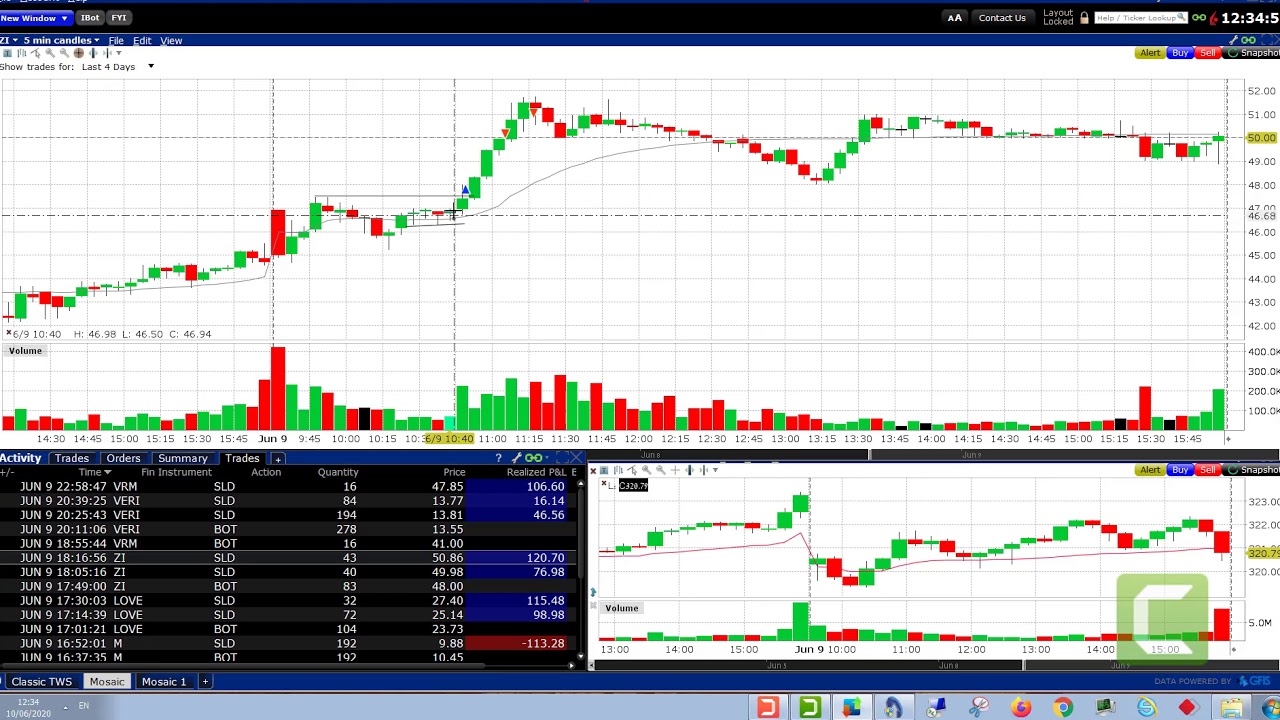
Task: Click the main chart Alert button
Action: 1150,53
